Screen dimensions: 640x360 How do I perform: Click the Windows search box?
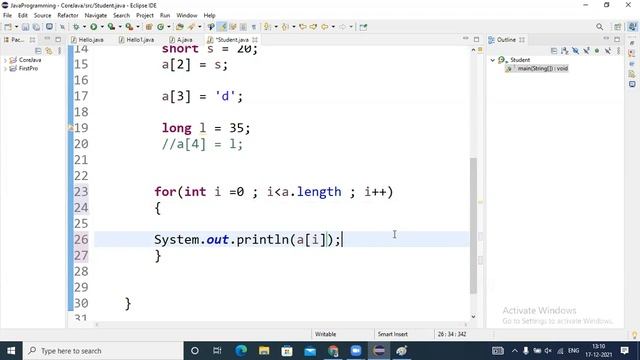[x=102, y=351]
